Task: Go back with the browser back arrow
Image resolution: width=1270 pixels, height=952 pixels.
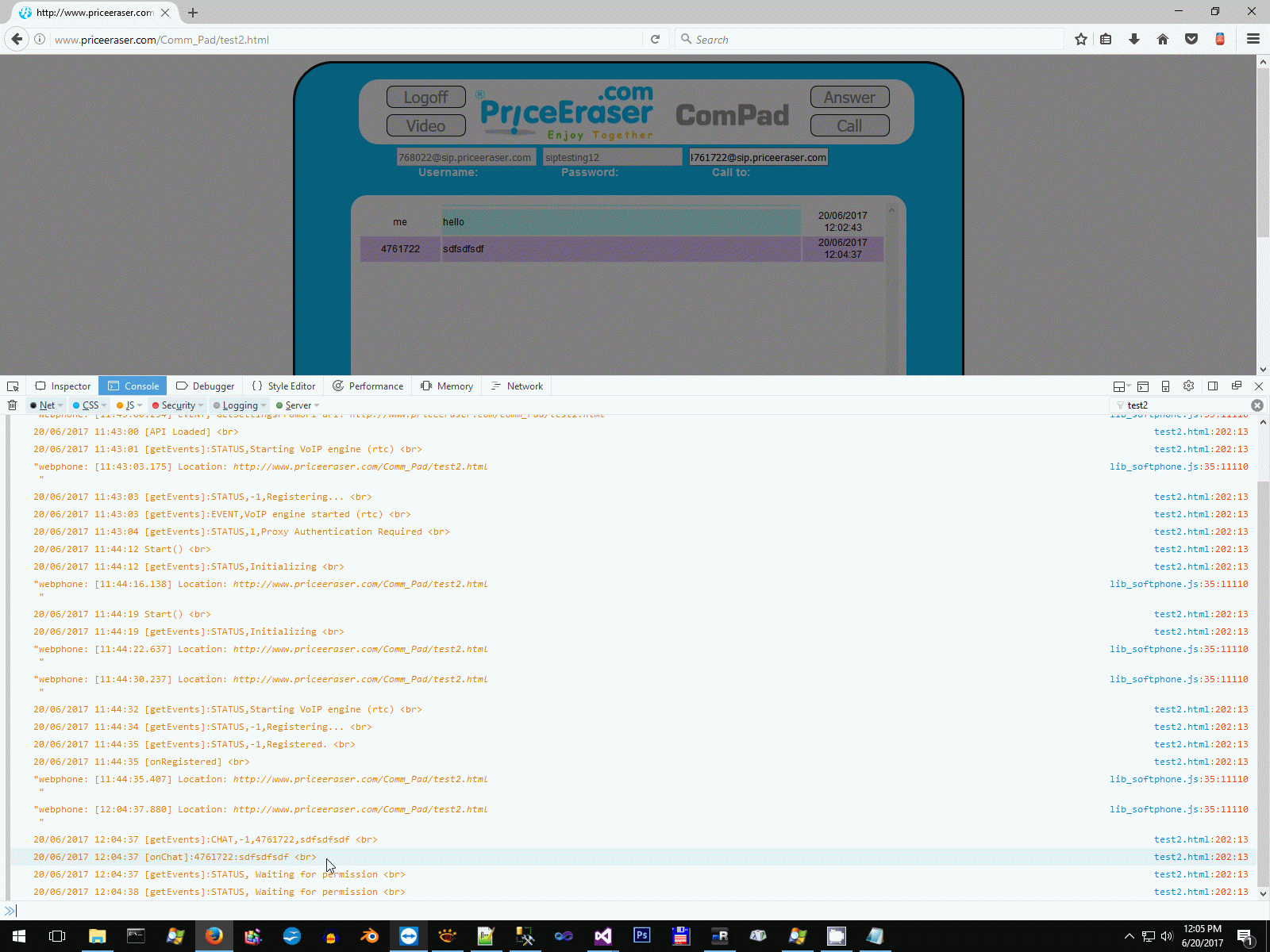Action: coord(17,39)
